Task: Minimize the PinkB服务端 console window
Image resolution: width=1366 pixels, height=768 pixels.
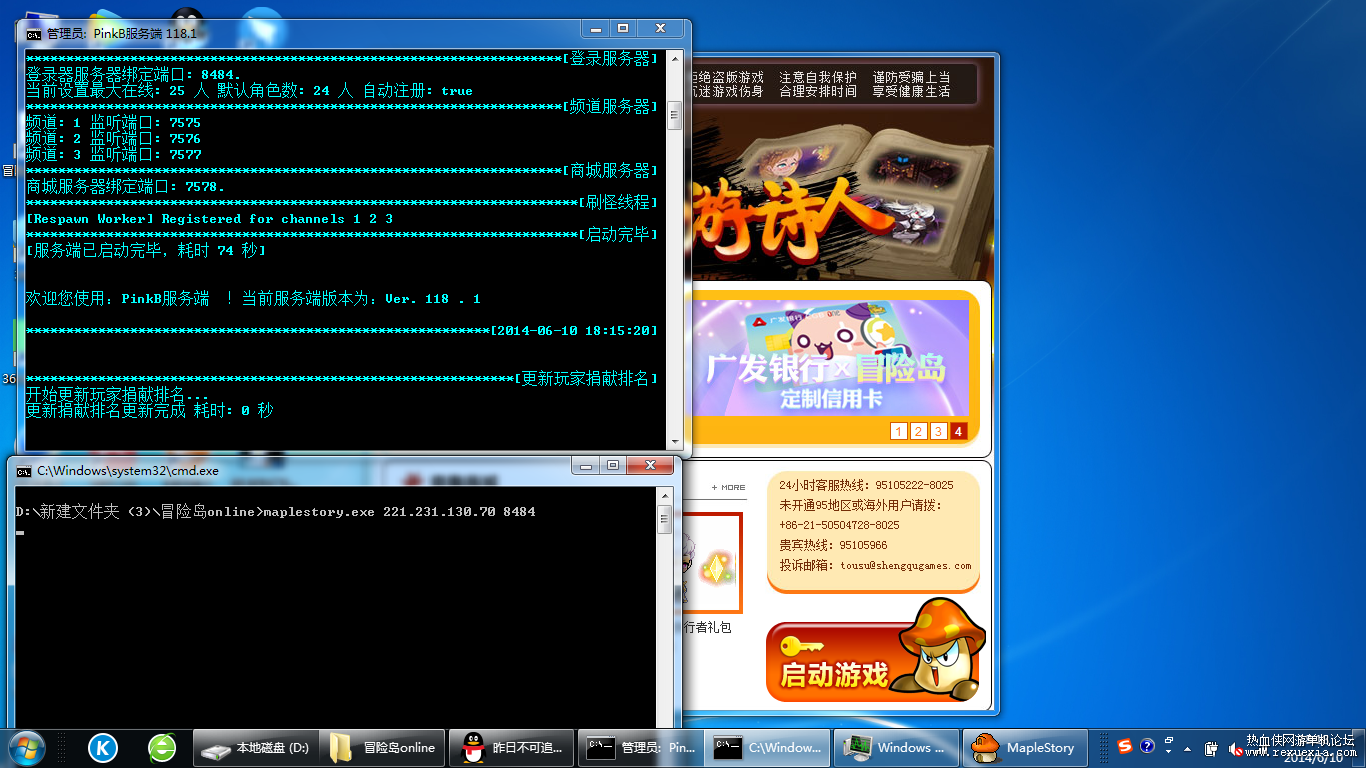Action: [x=598, y=29]
